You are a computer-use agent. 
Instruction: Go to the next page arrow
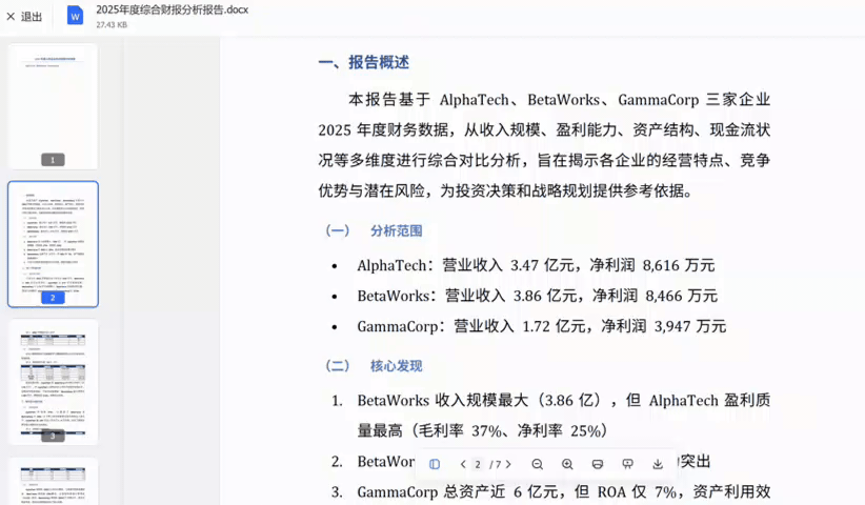509,464
